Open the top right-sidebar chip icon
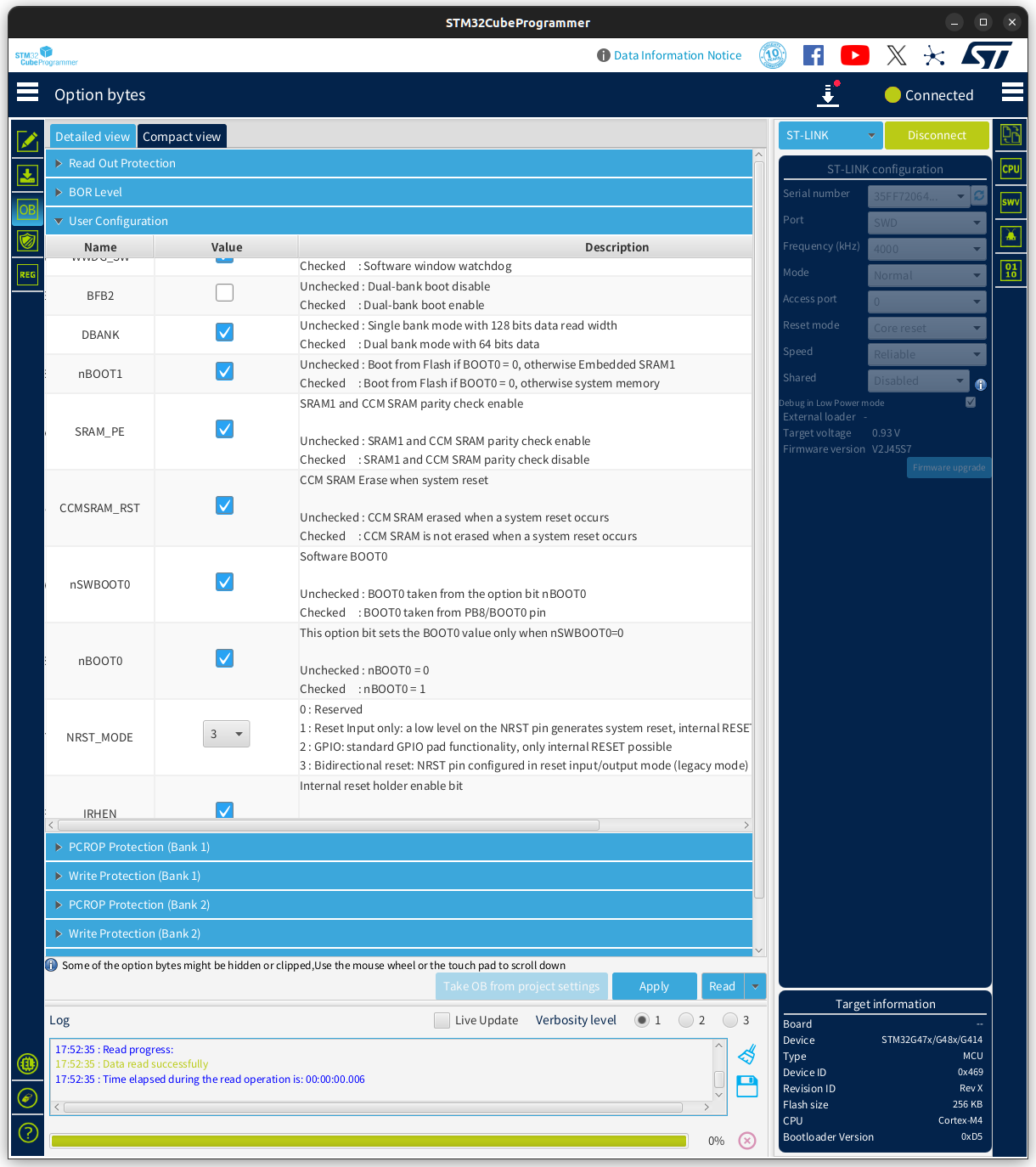The width and height of the screenshot is (1036, 1167). tap(1011, 134)
